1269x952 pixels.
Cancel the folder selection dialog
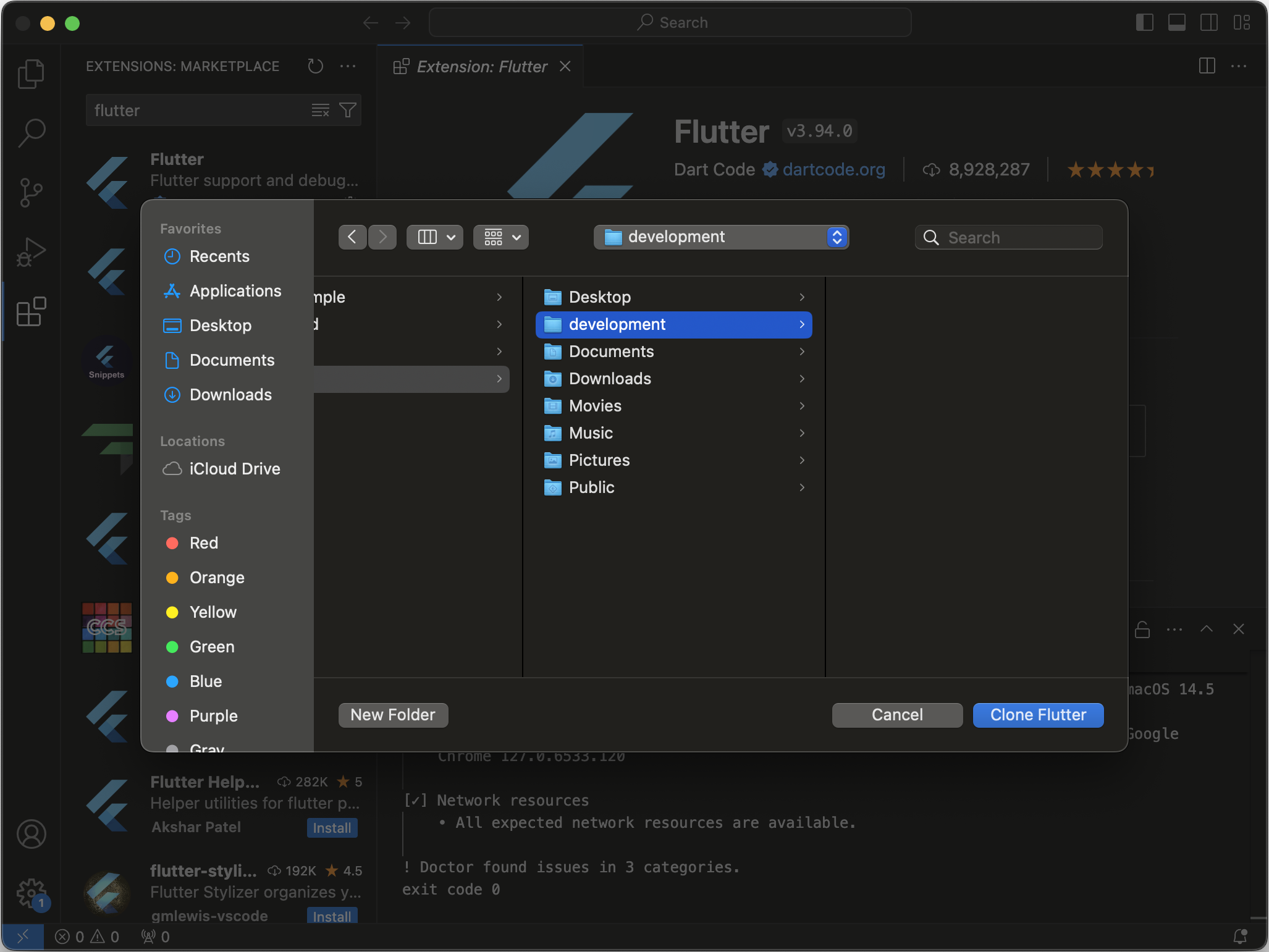tap(897, 715)
